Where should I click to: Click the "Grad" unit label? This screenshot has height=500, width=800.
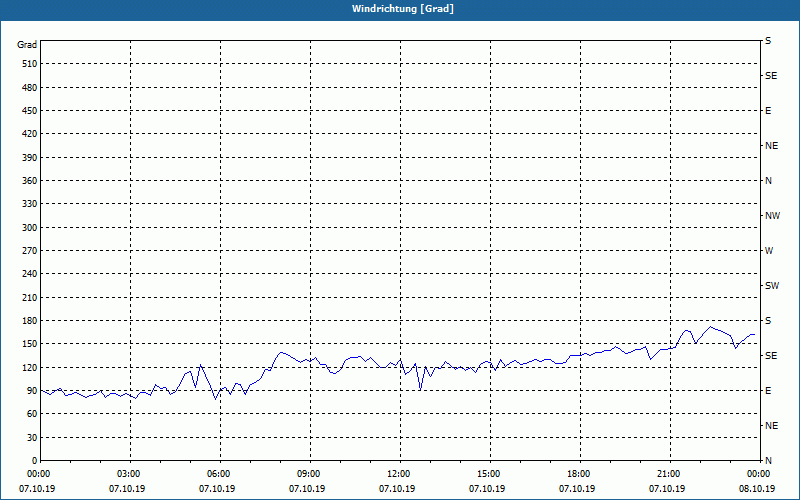[27, 45]
